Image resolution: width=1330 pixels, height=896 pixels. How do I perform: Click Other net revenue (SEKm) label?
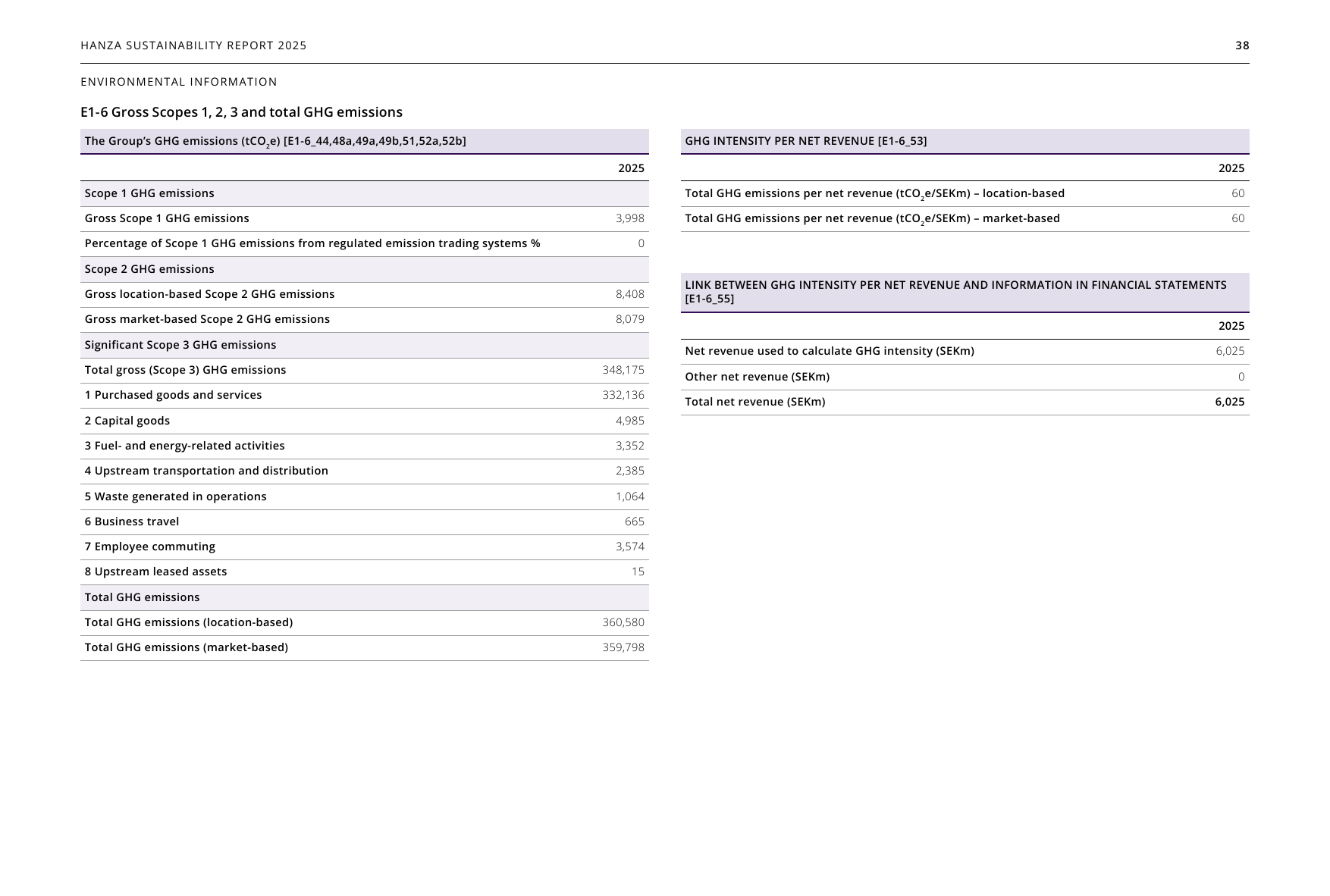click(757, 377)
